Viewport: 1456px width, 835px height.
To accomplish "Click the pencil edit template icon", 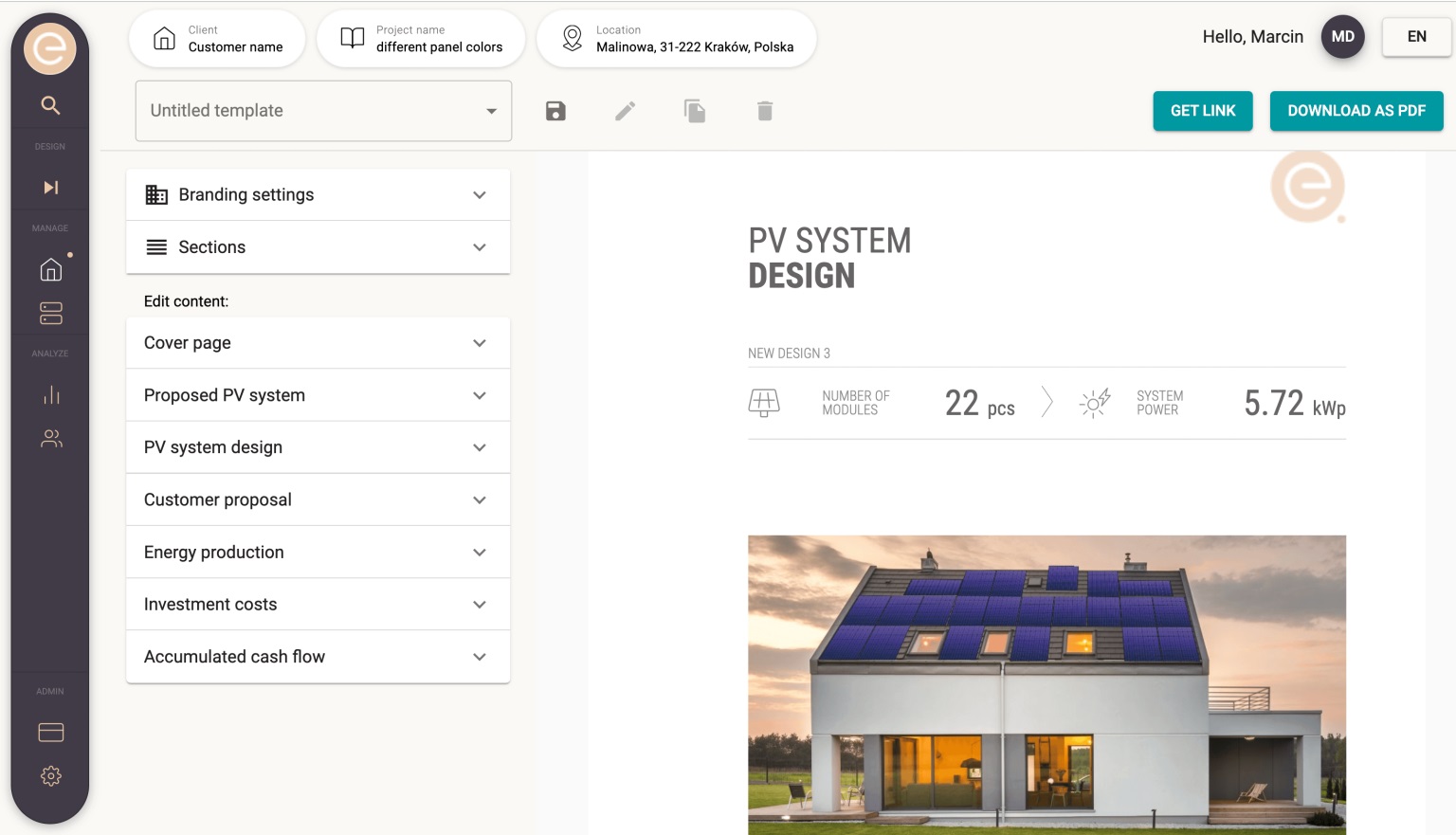I will [625, 111].
